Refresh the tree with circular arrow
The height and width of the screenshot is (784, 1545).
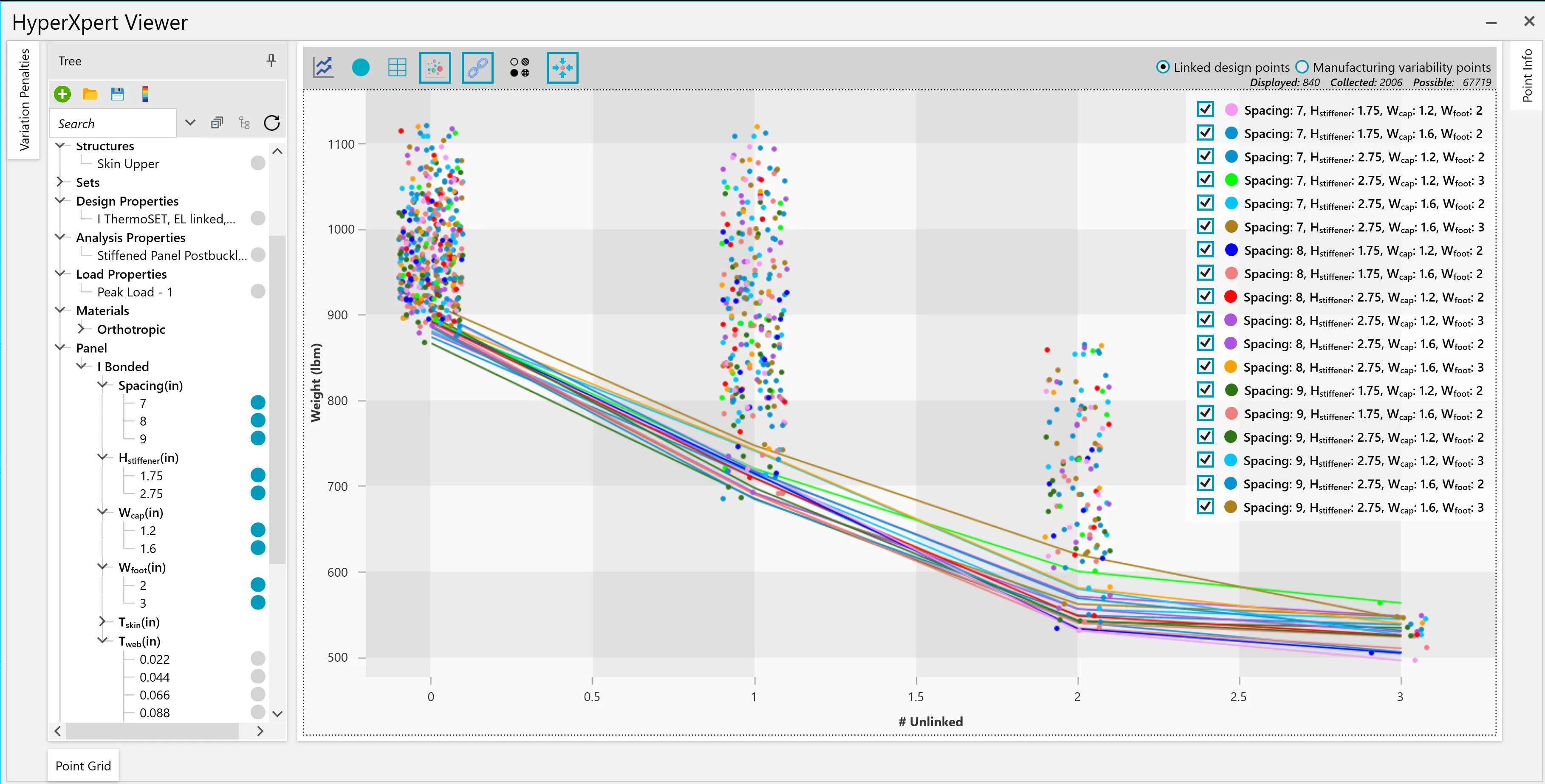click(x=272, y=123)
